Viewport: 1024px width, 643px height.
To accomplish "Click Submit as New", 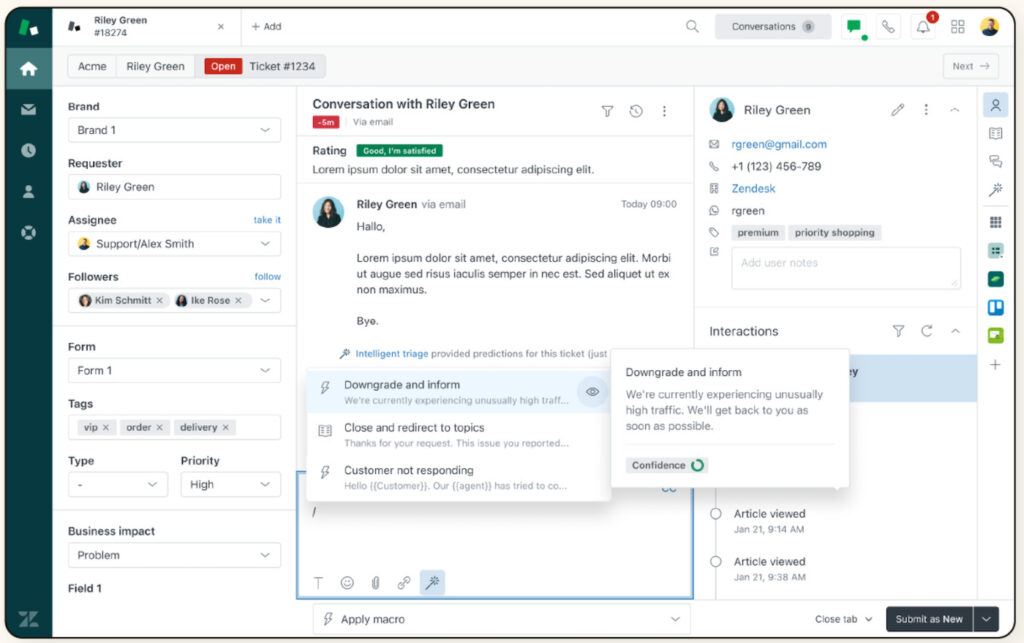I will (929, 619).
